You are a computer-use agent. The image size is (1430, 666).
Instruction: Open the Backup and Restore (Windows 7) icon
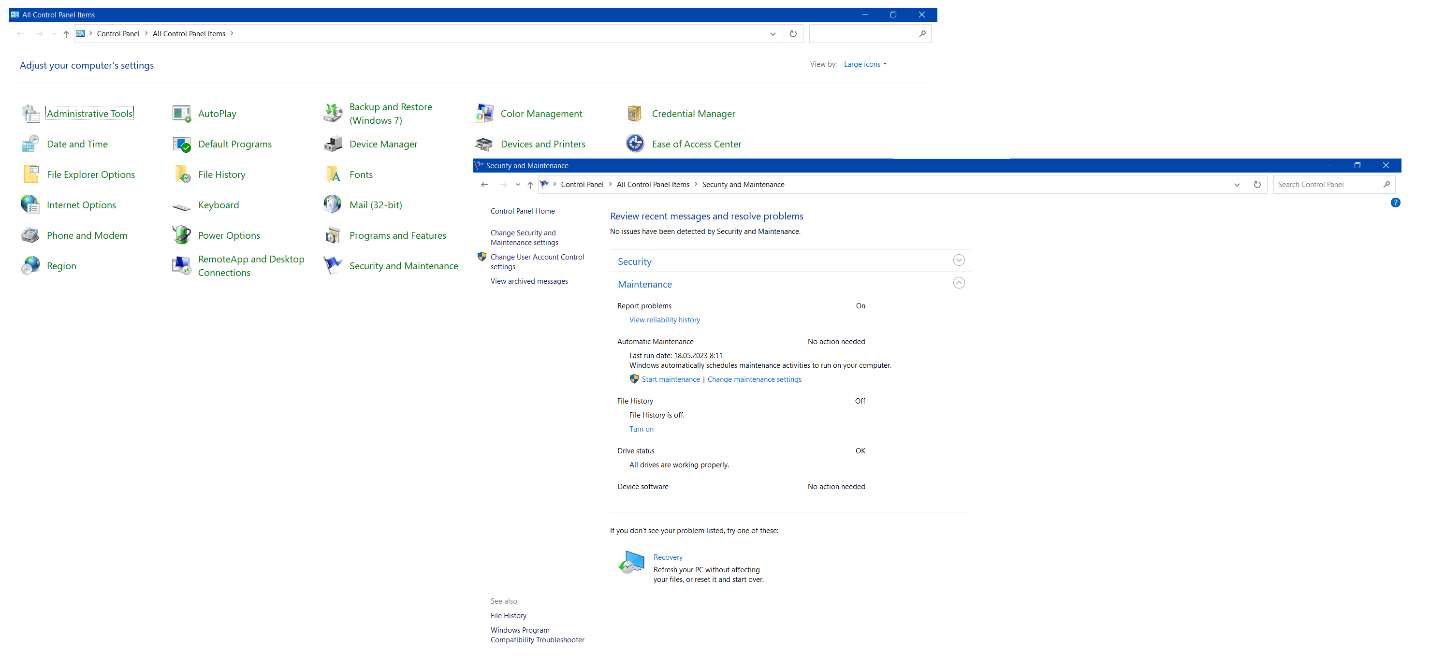coord(332,114)
